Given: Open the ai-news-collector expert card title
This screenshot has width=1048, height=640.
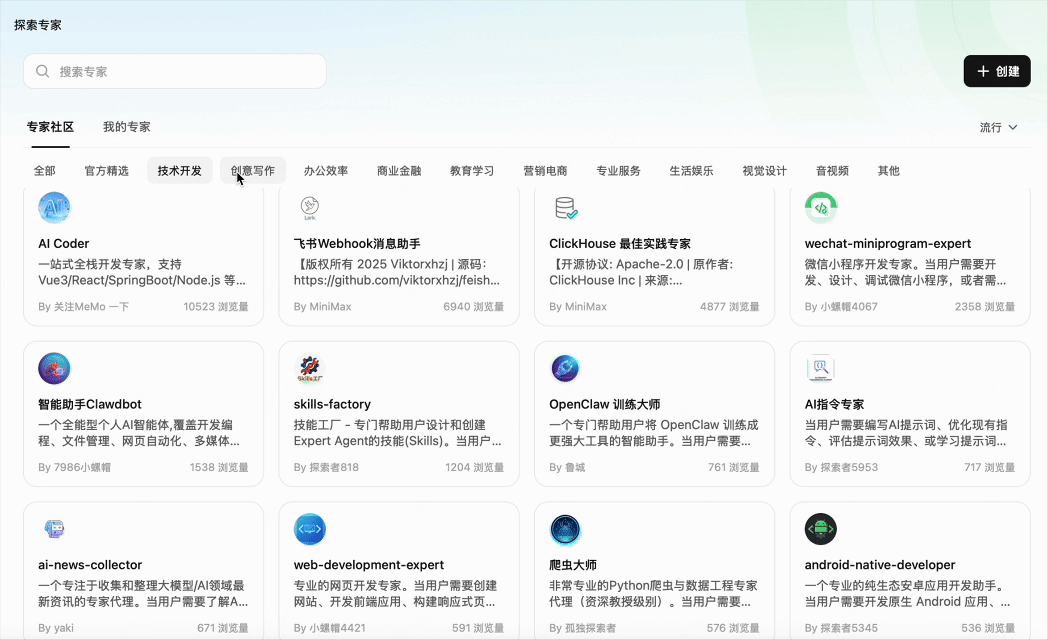Looking at the screenshot, I should [x=90, y=565].
